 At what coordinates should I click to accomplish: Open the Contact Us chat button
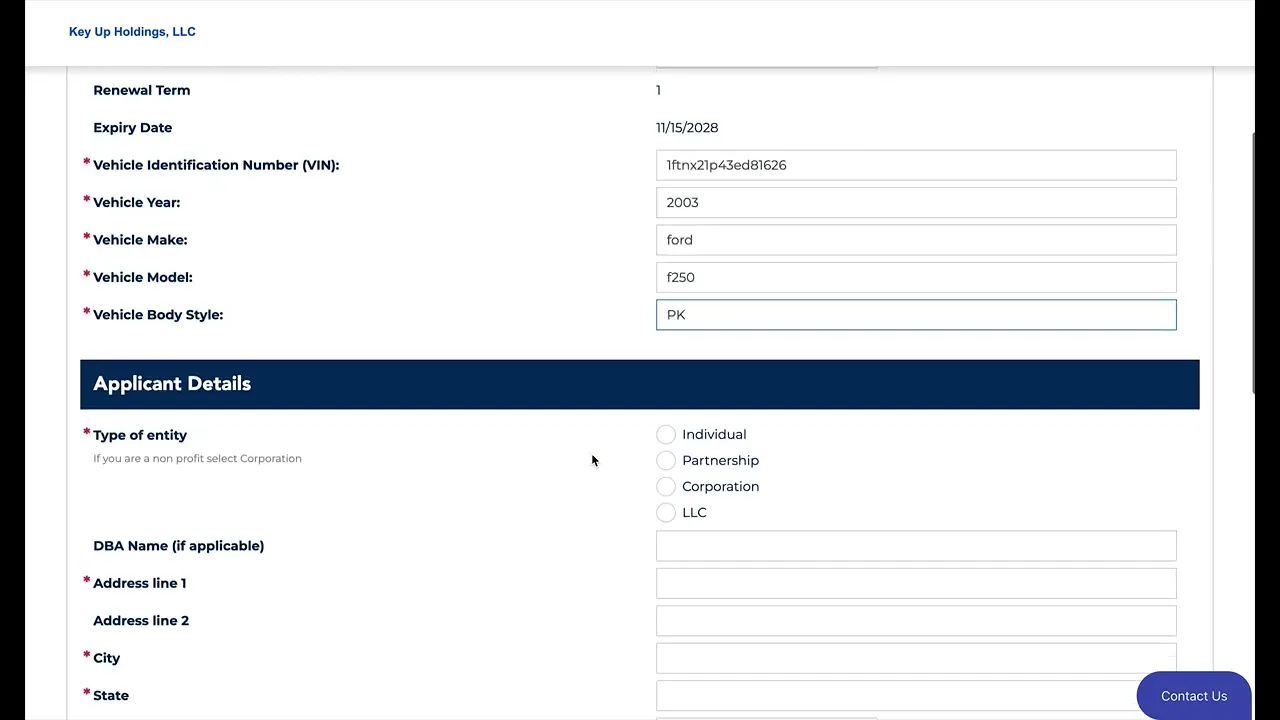point(1194,696)
